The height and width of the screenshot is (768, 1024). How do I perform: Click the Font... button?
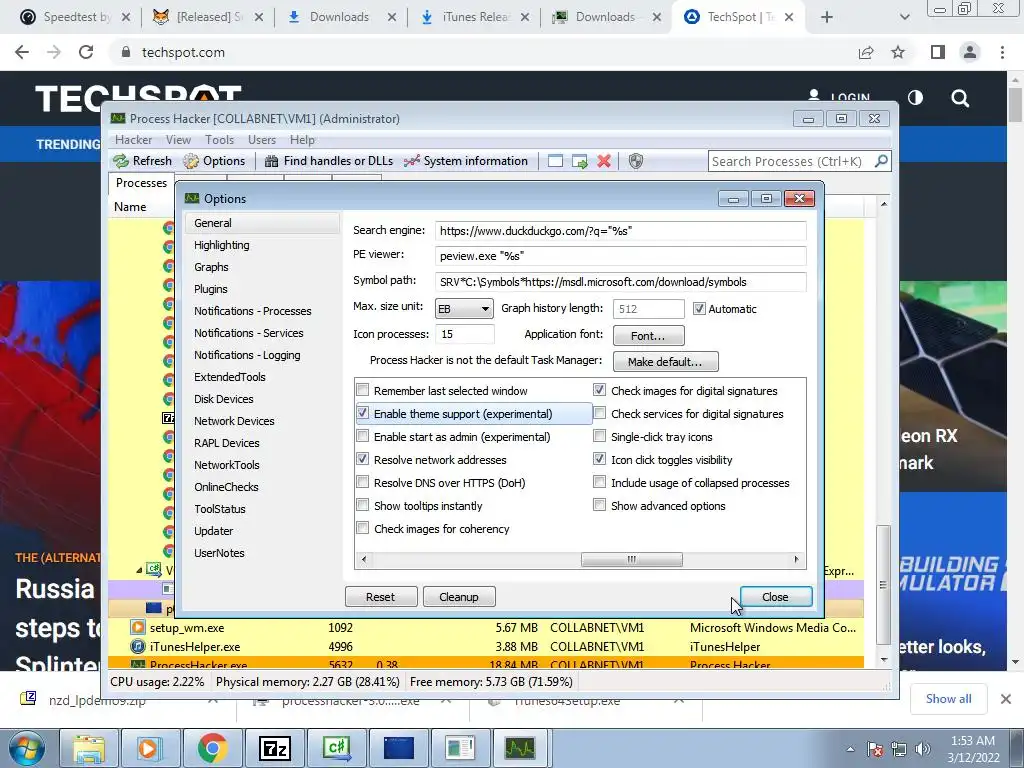pyautogui.click(x=648, y=336)
